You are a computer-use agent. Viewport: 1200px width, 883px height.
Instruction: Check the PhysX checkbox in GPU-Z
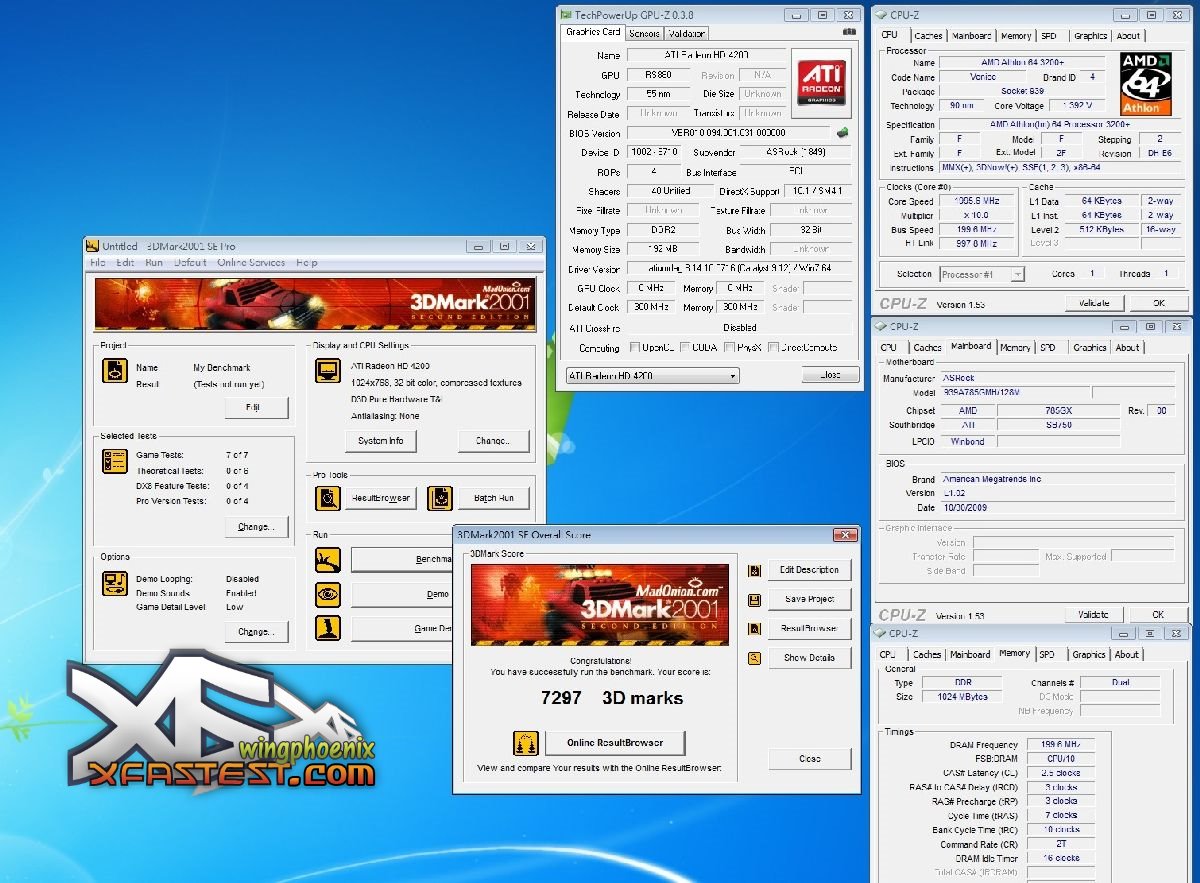coord(729,348)
